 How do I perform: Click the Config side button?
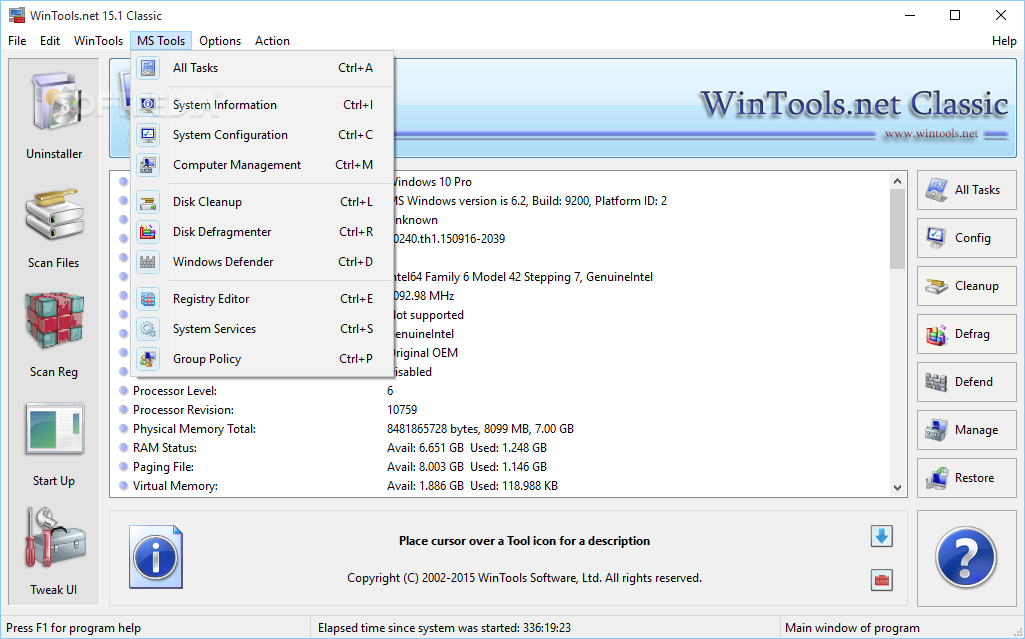[x=966, y=238]
